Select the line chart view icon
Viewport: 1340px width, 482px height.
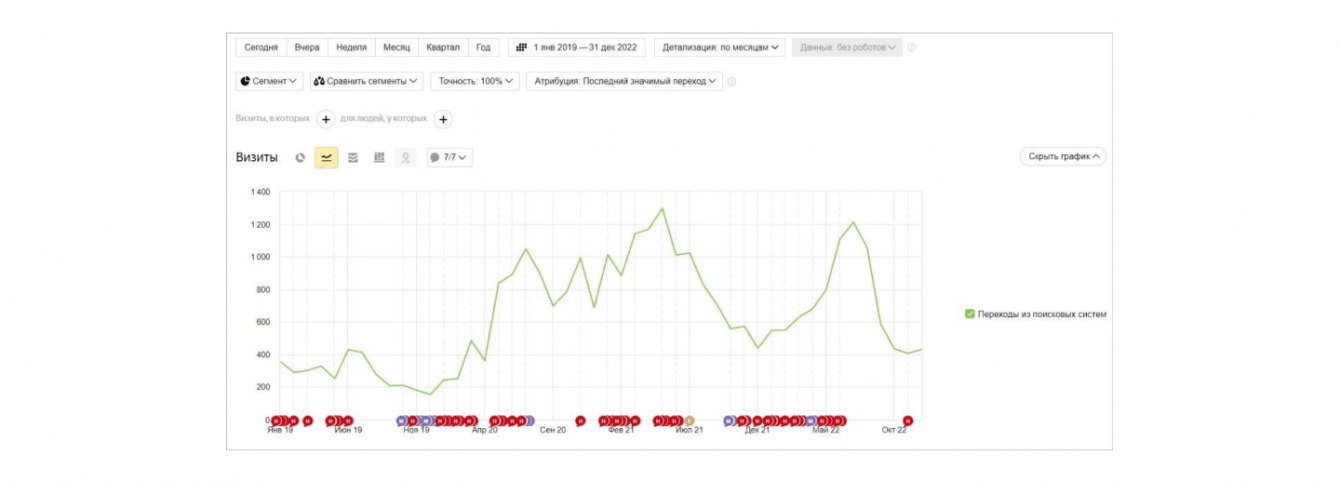click(326, 157)
